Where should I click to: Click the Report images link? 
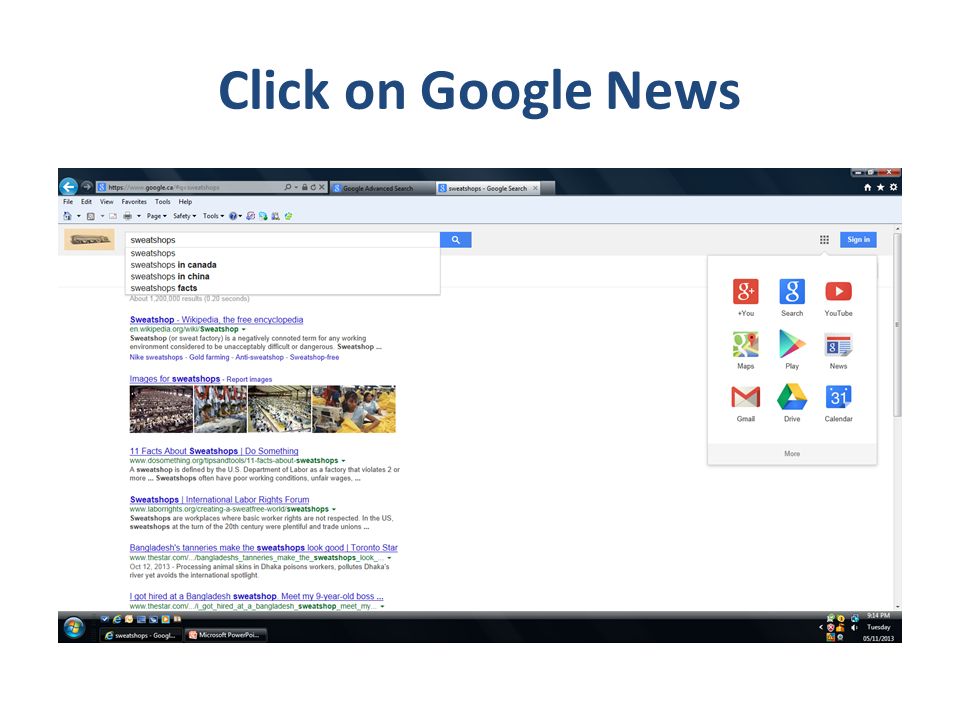coord(249,380)
